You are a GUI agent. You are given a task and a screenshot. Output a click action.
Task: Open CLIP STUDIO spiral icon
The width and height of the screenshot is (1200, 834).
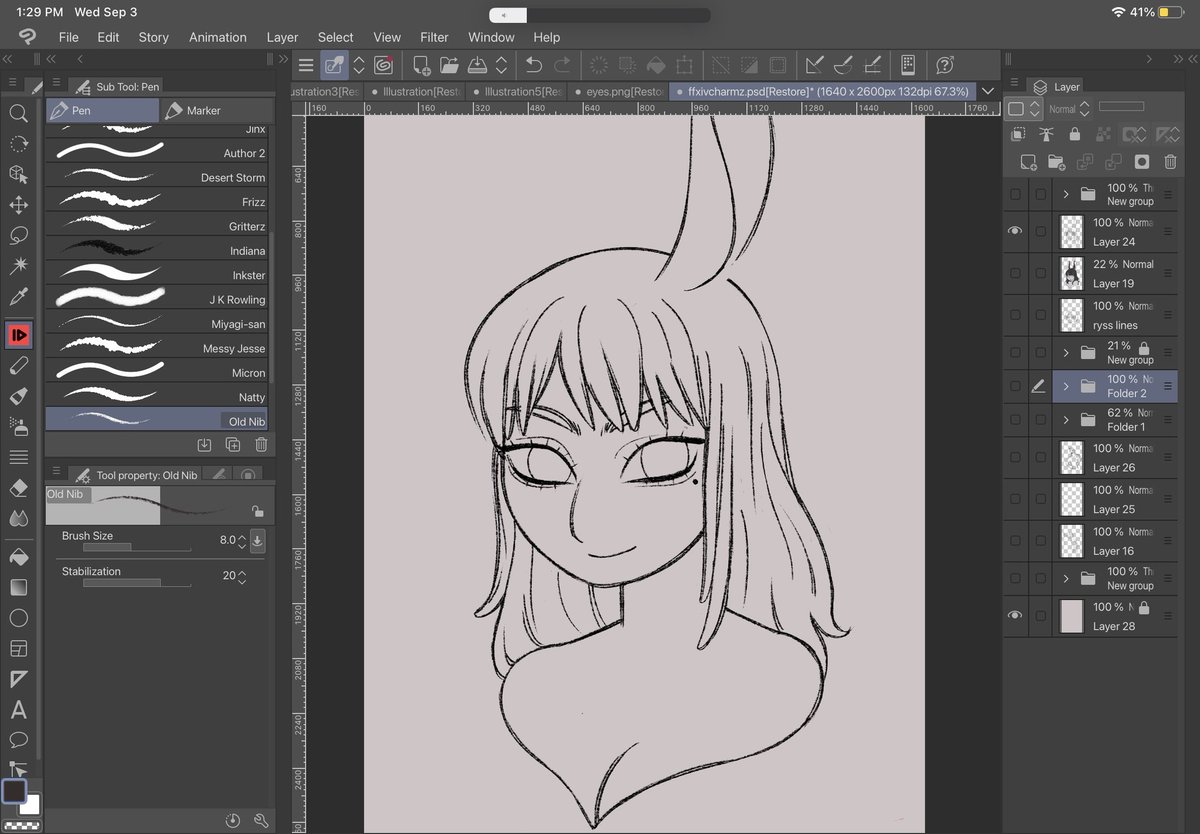[x=383, y=65]
